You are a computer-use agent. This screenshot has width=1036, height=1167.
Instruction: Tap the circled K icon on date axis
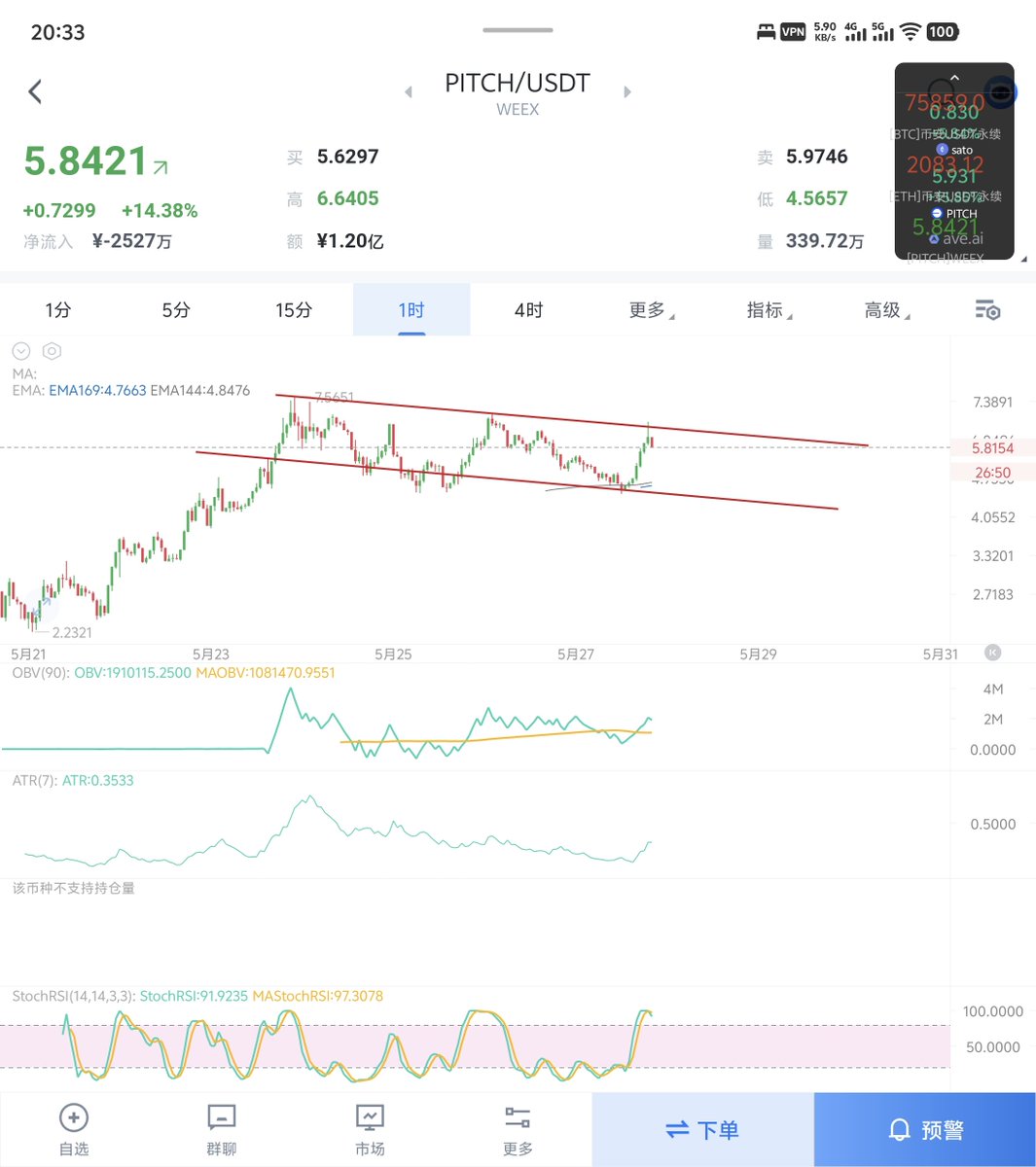click(992, 653)
